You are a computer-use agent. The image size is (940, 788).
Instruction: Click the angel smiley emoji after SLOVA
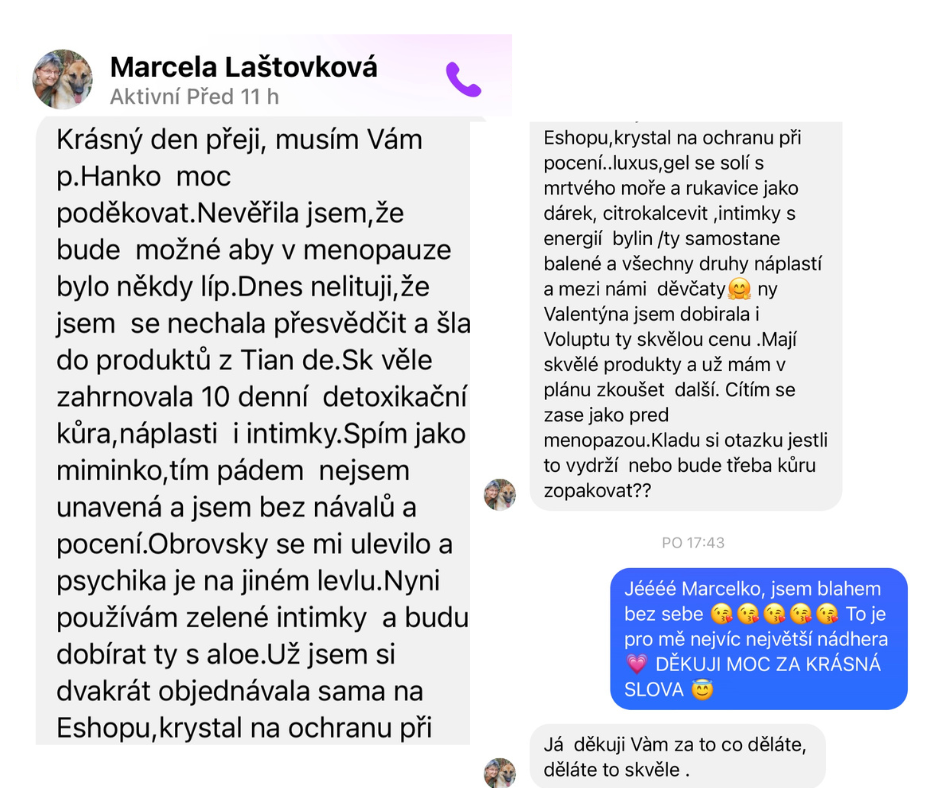click(702, 690)
